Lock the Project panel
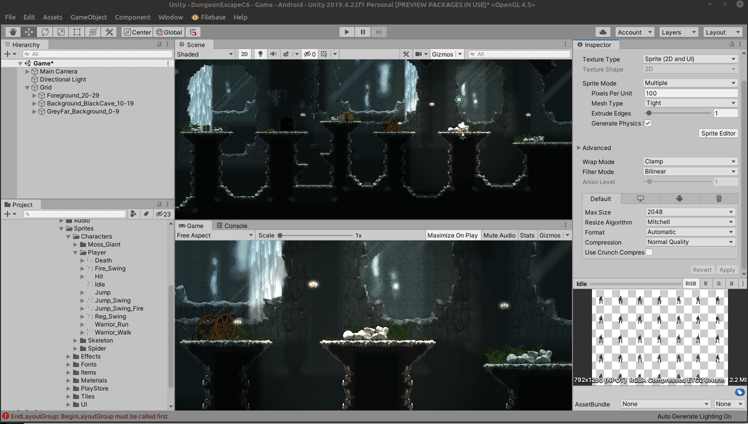Viewport: 748px width, 424px height. pos(159,204)
